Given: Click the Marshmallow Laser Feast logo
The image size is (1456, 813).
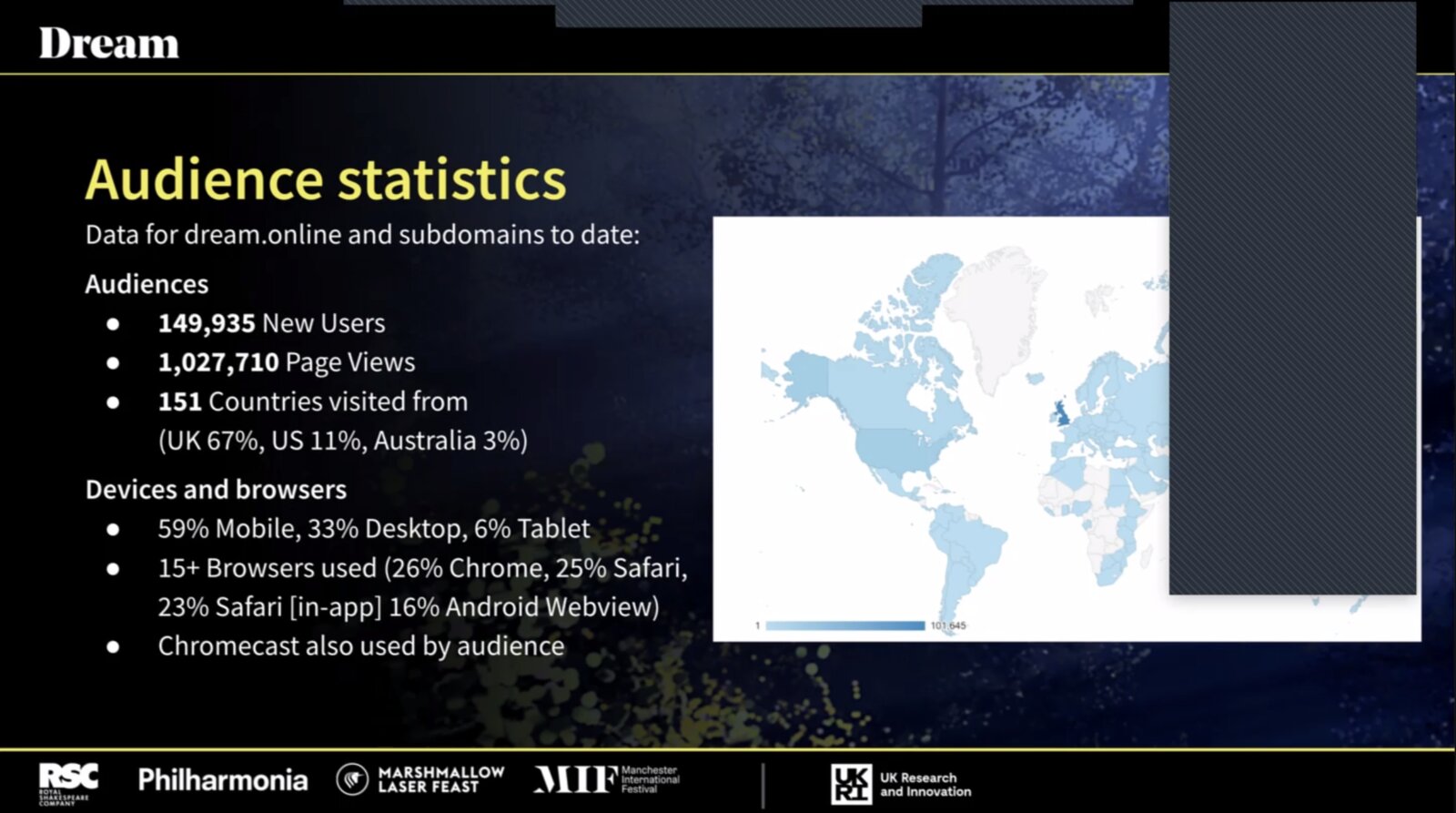Looking at the screenshot, I should coord(420,779).
